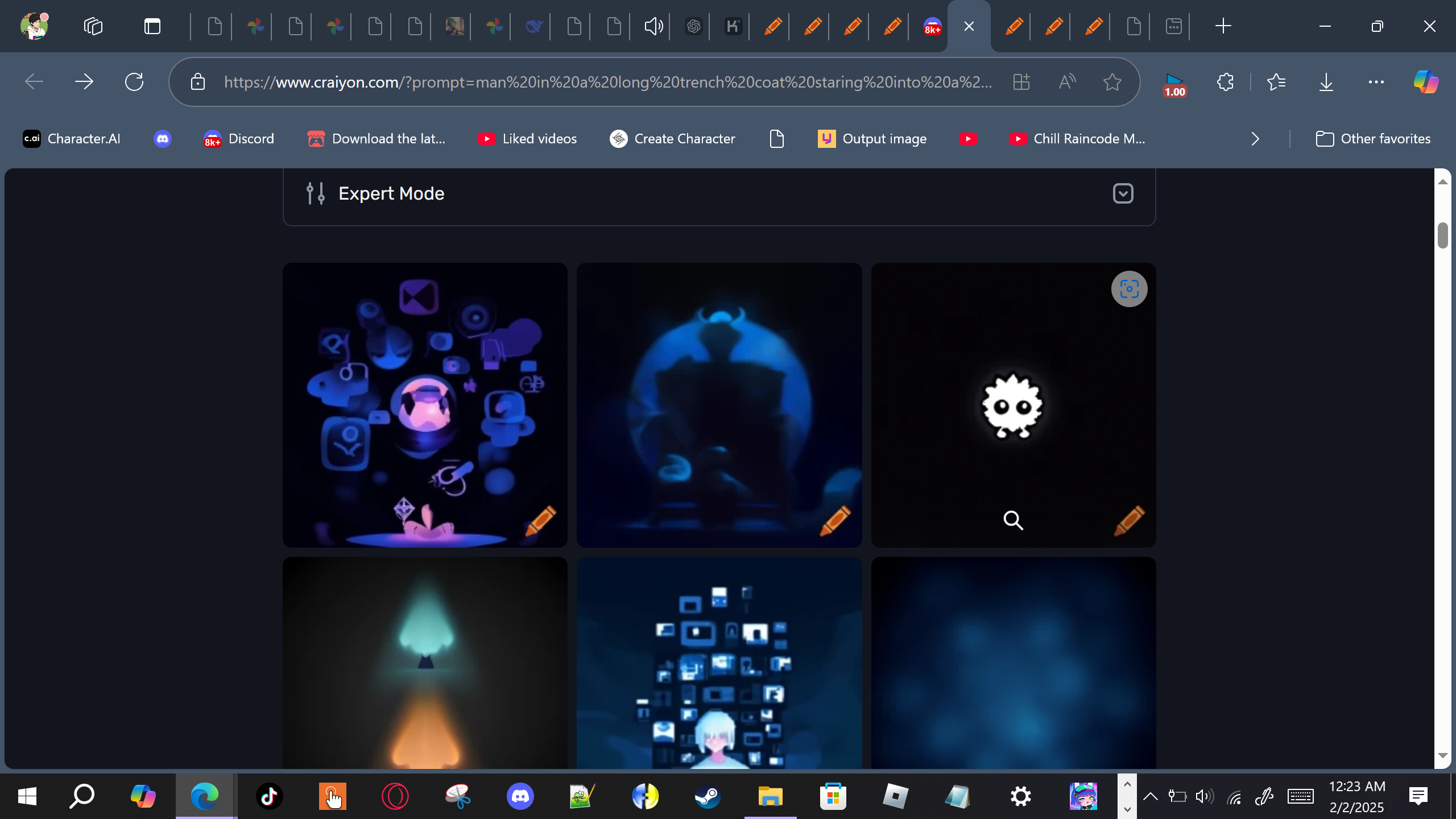Click the orange pencil icon on the throne image
Image resolution: width=1456 pixels, height=819 pixels.
pyautogui.click(x=835, y=520)
